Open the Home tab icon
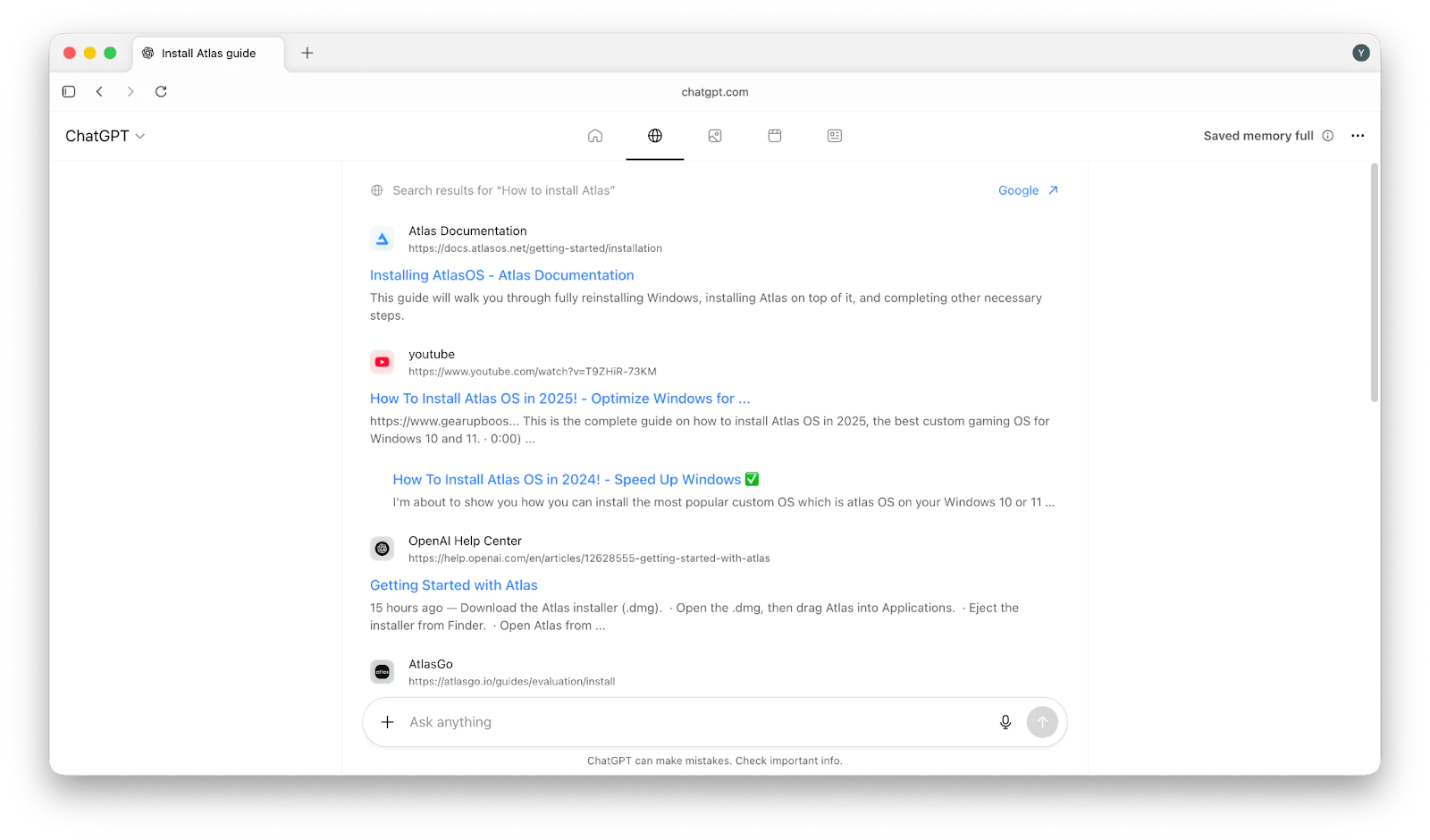 tap(595, 136)
